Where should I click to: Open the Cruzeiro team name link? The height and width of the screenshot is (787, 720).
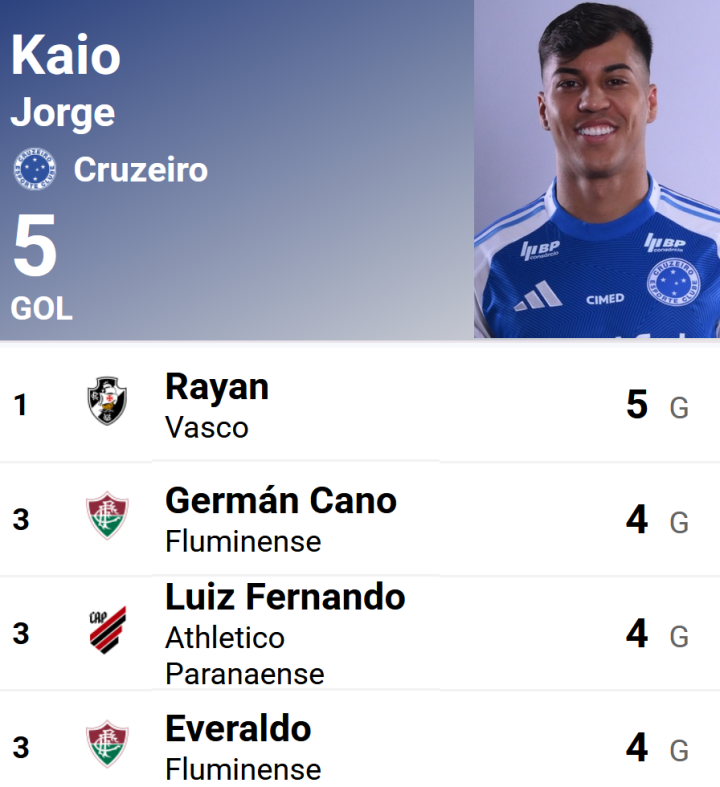pyautogui.click(x=141, y=170)
